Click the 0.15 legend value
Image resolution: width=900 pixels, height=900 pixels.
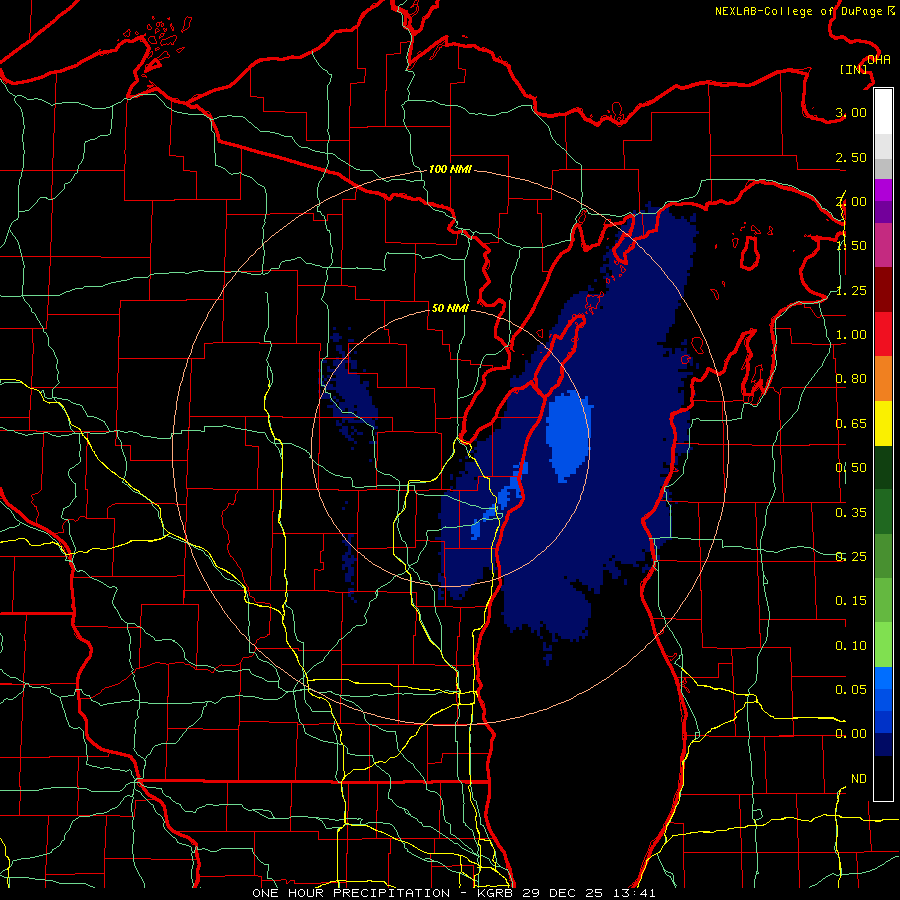pyautogui.click(x=851, y=601)
